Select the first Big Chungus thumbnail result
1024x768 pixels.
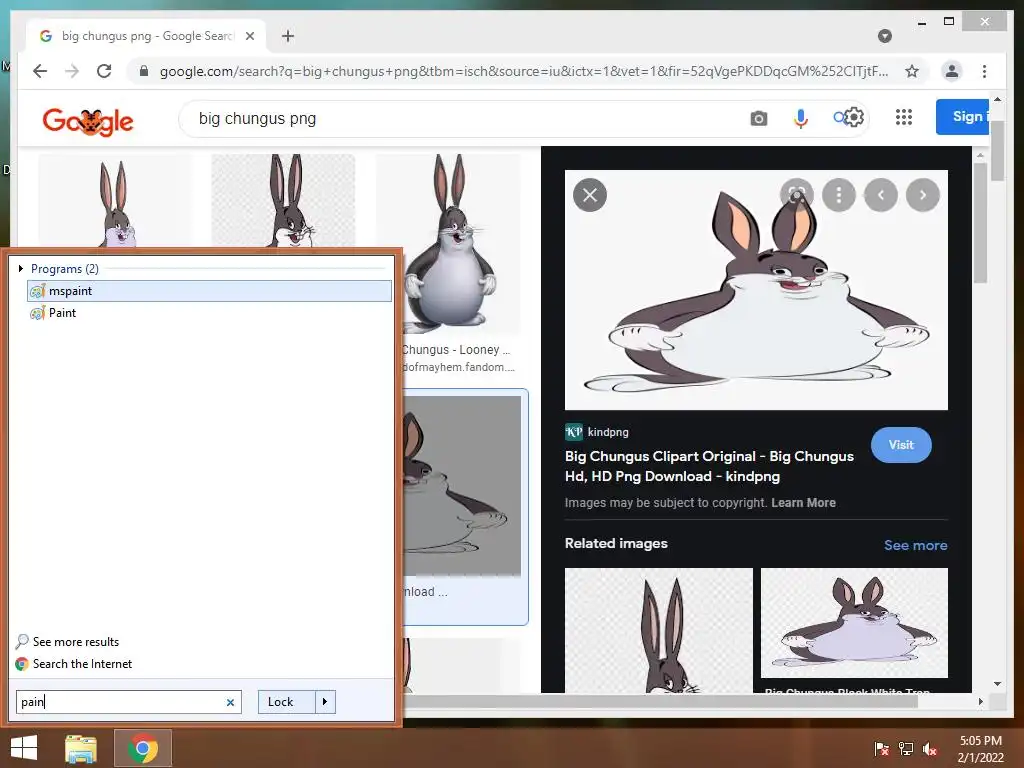[x=116, y=201]
